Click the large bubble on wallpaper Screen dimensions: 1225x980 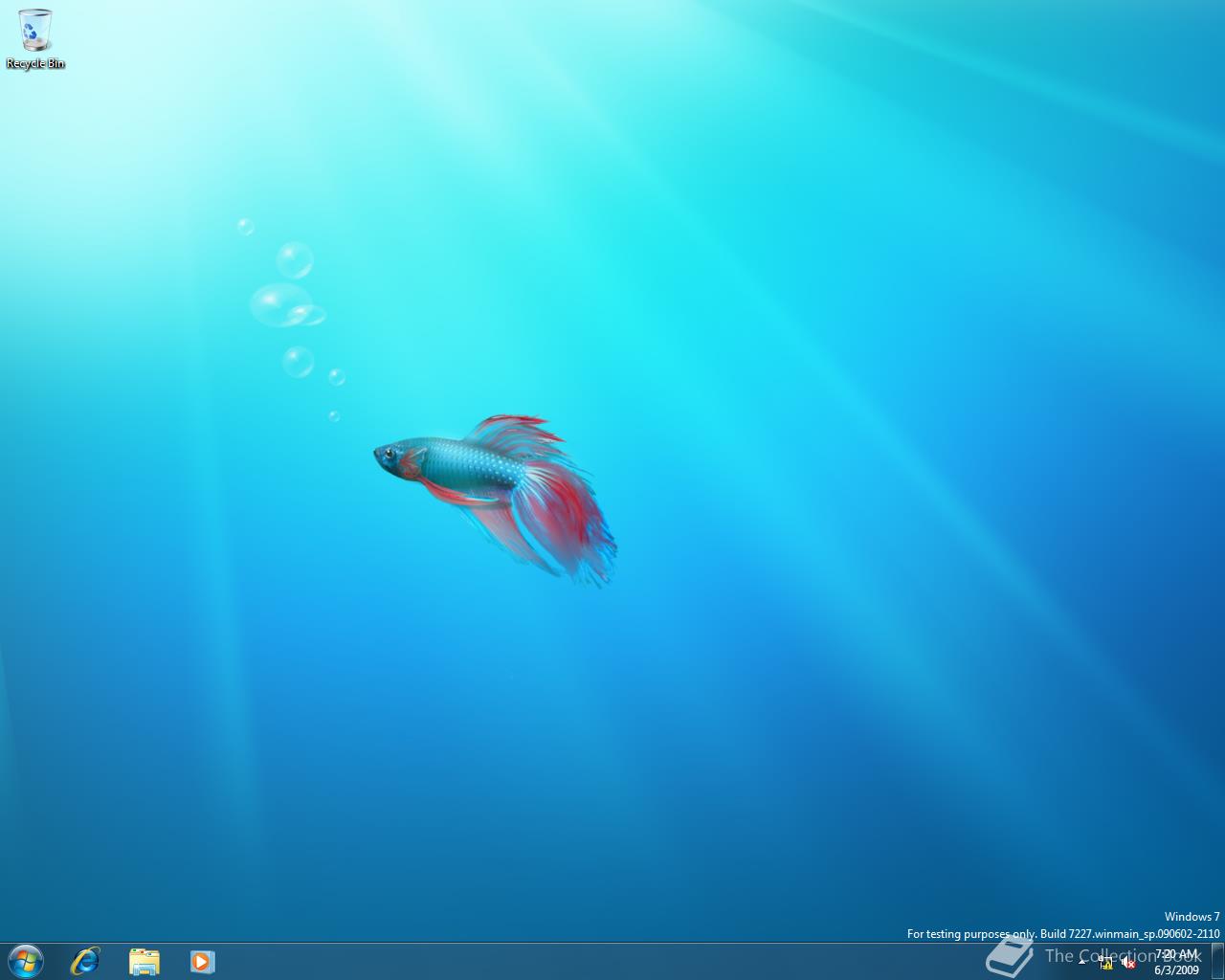point(280,305)
